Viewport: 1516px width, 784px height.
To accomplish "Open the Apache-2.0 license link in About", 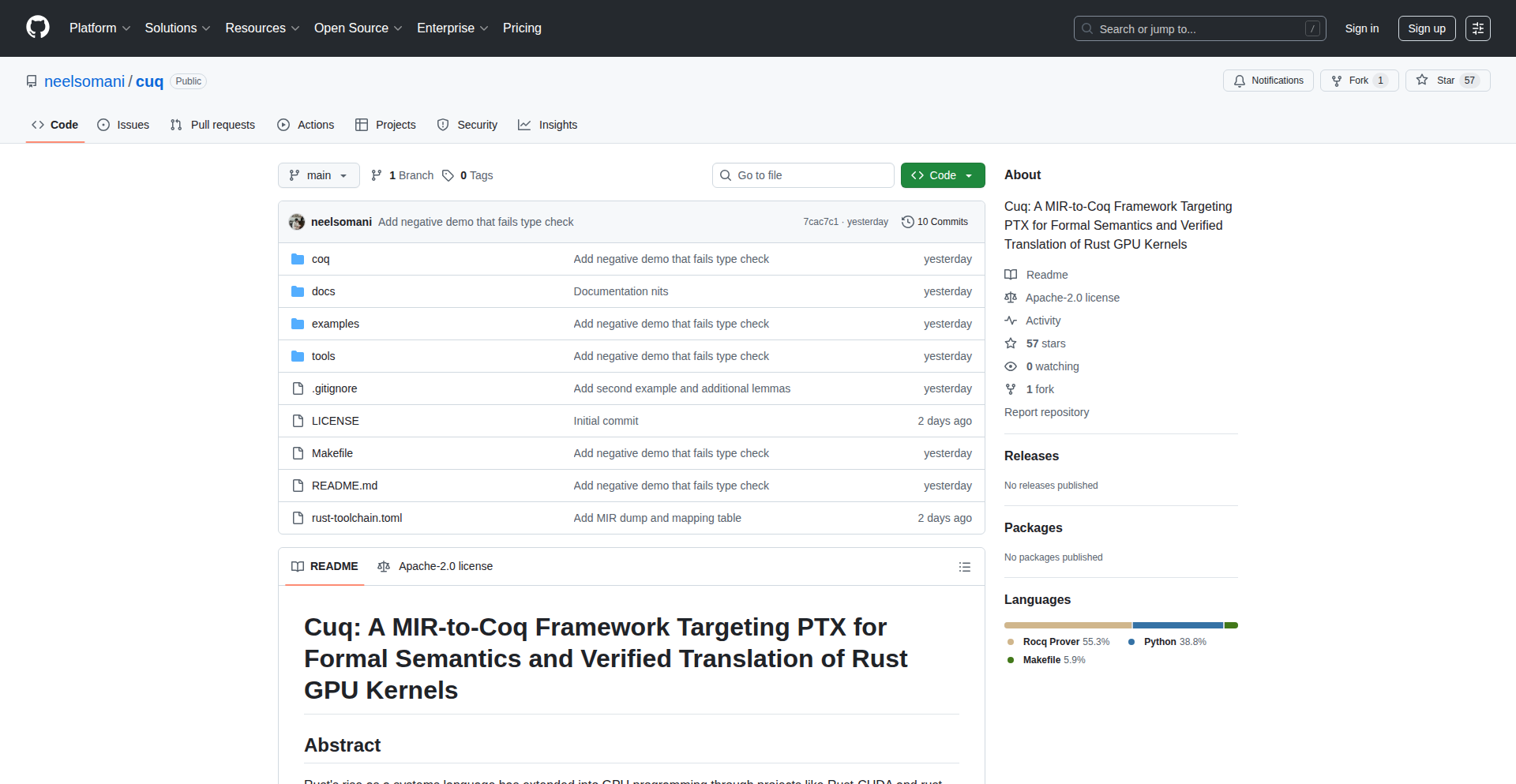I will 1071,298.
